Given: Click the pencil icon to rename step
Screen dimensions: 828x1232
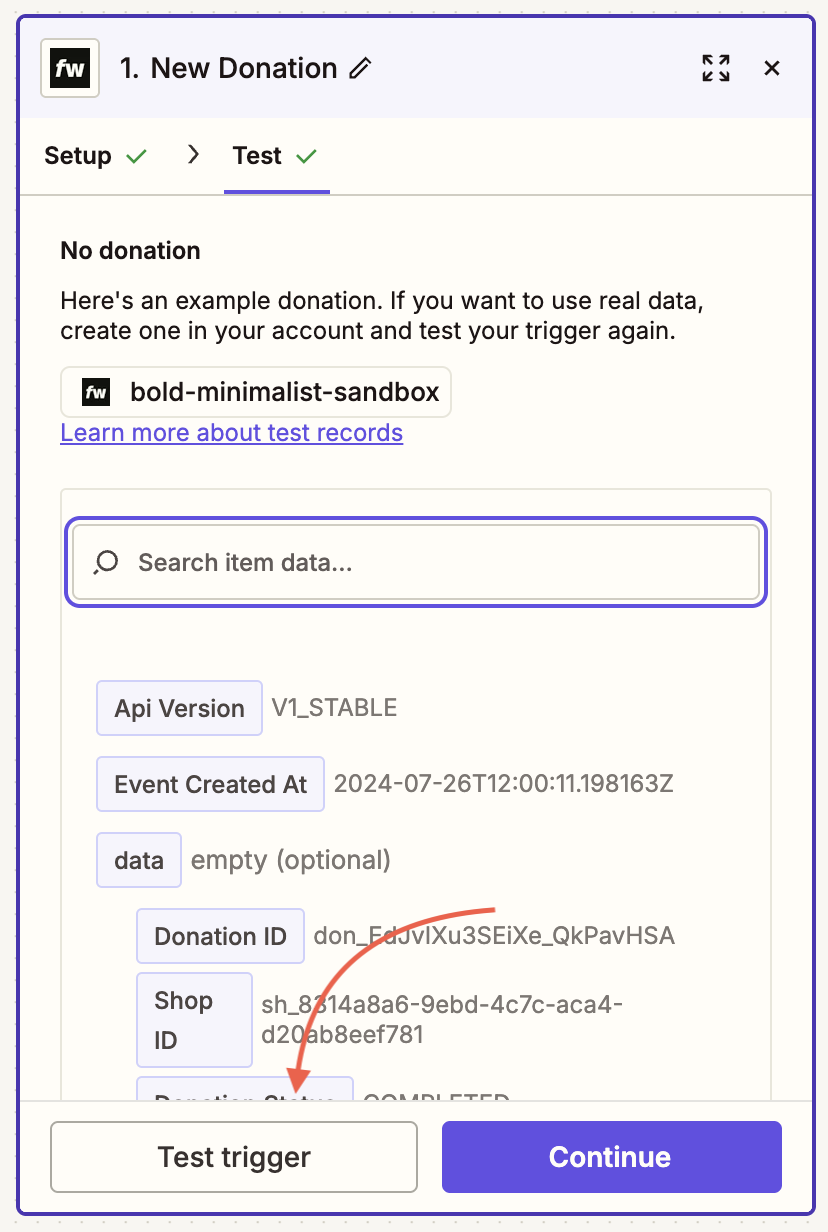Looking at the screenshot, I should (x=361, y=69).
